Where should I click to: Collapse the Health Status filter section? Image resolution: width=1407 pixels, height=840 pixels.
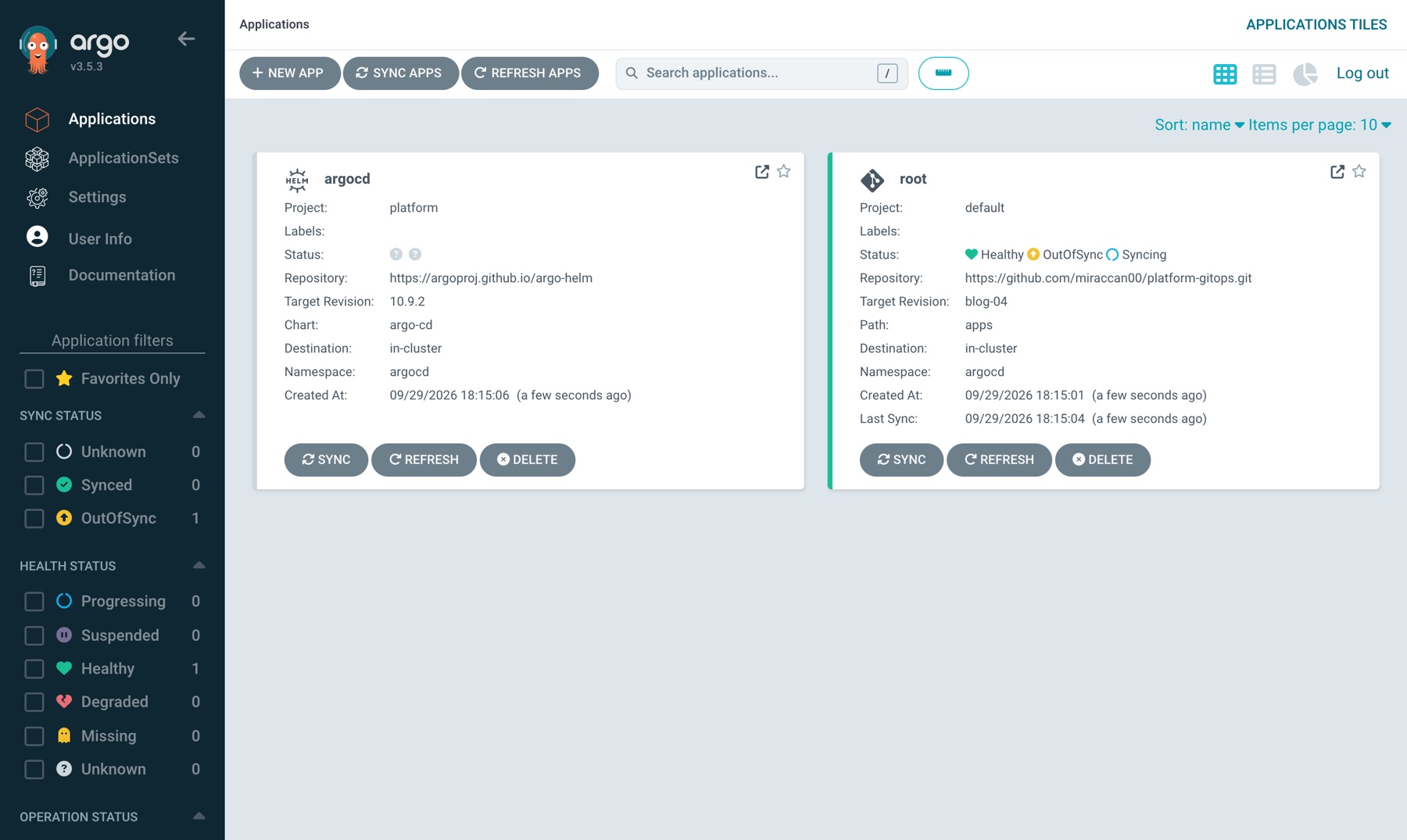(199, 565)
